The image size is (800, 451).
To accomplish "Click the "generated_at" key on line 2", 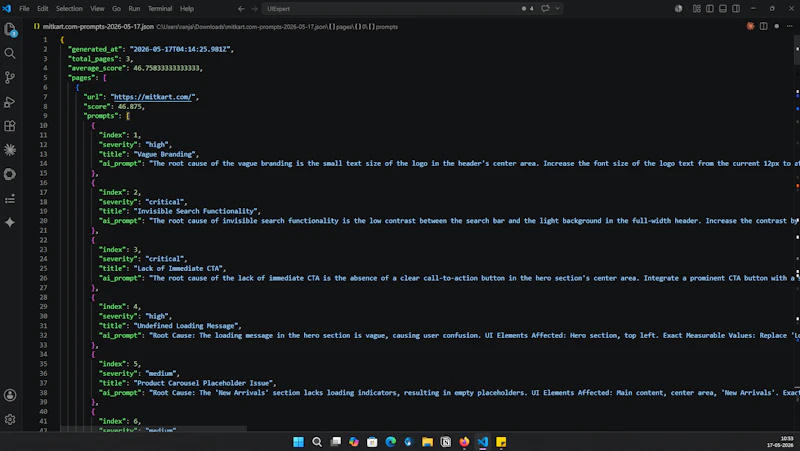I will (95, 49).
